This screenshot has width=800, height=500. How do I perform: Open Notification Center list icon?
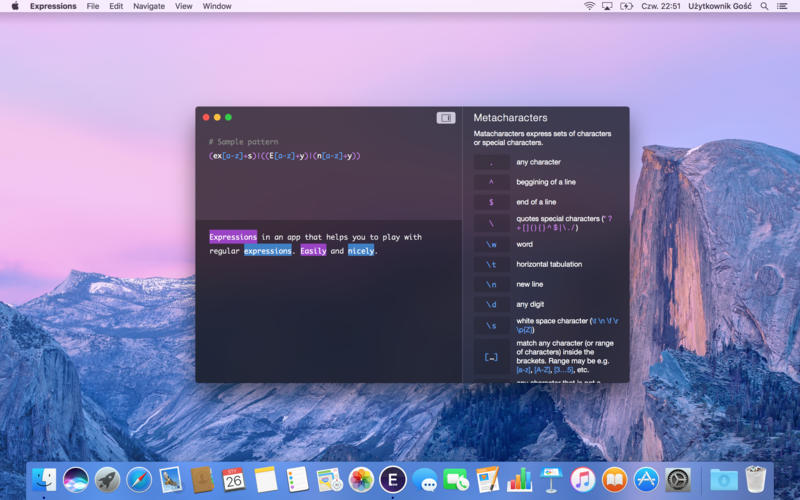[782, 6]
